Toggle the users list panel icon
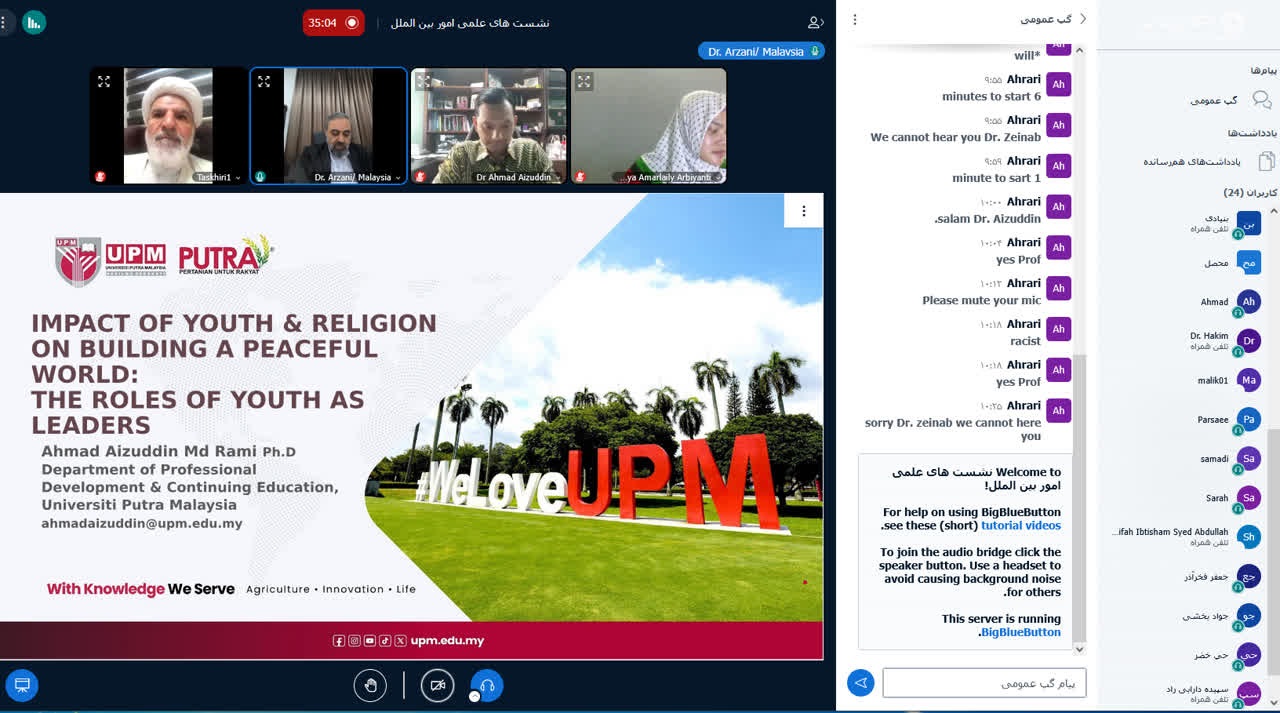Image resolution: width=1280 pixels, height=713 pixels. pos(816,22)
